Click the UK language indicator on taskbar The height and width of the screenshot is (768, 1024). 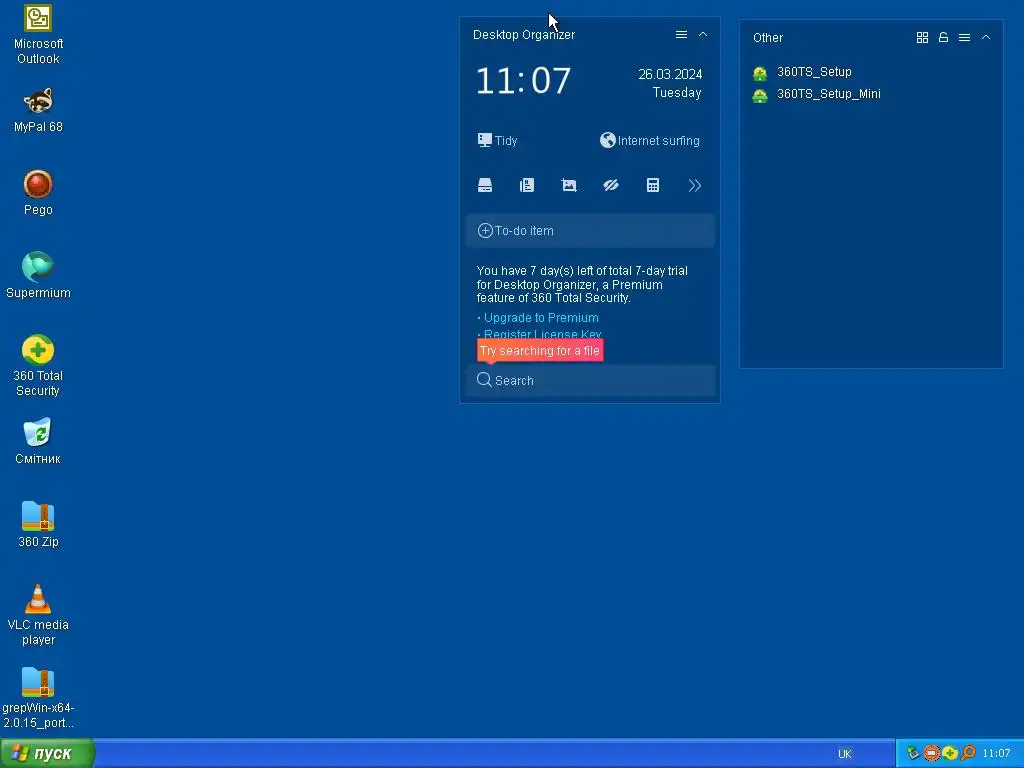[844, 754]
